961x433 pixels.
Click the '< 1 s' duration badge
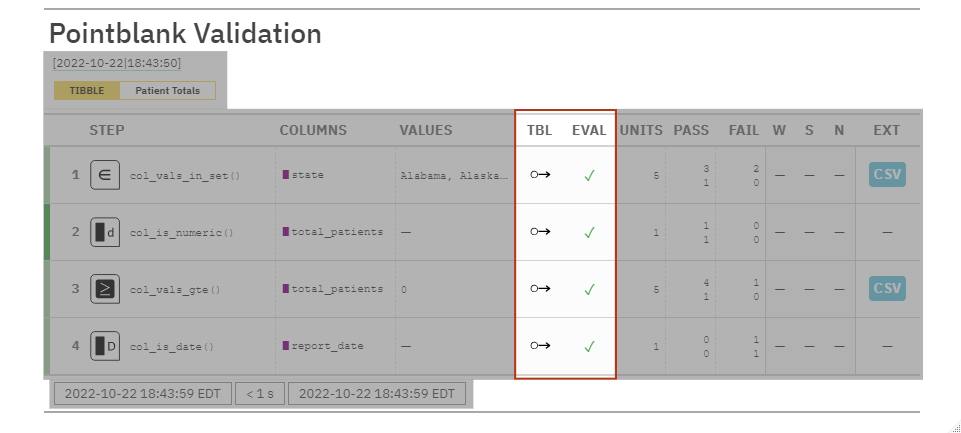(260, 394)
